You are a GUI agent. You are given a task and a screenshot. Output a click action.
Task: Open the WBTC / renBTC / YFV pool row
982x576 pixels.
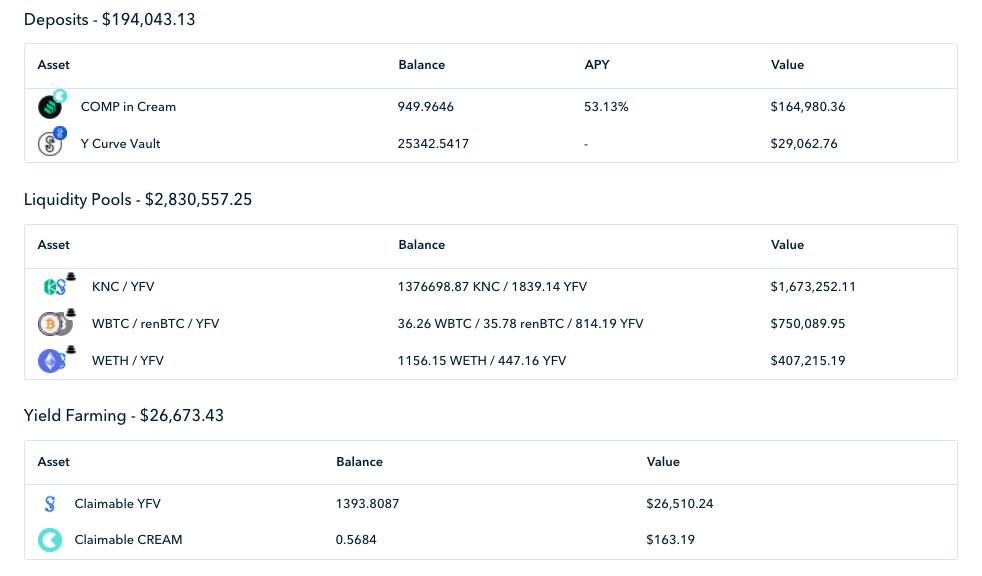pos(491,324)
